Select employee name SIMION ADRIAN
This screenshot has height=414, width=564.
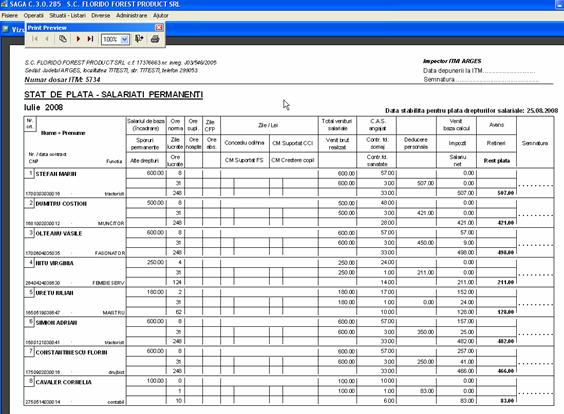(56, 323)
